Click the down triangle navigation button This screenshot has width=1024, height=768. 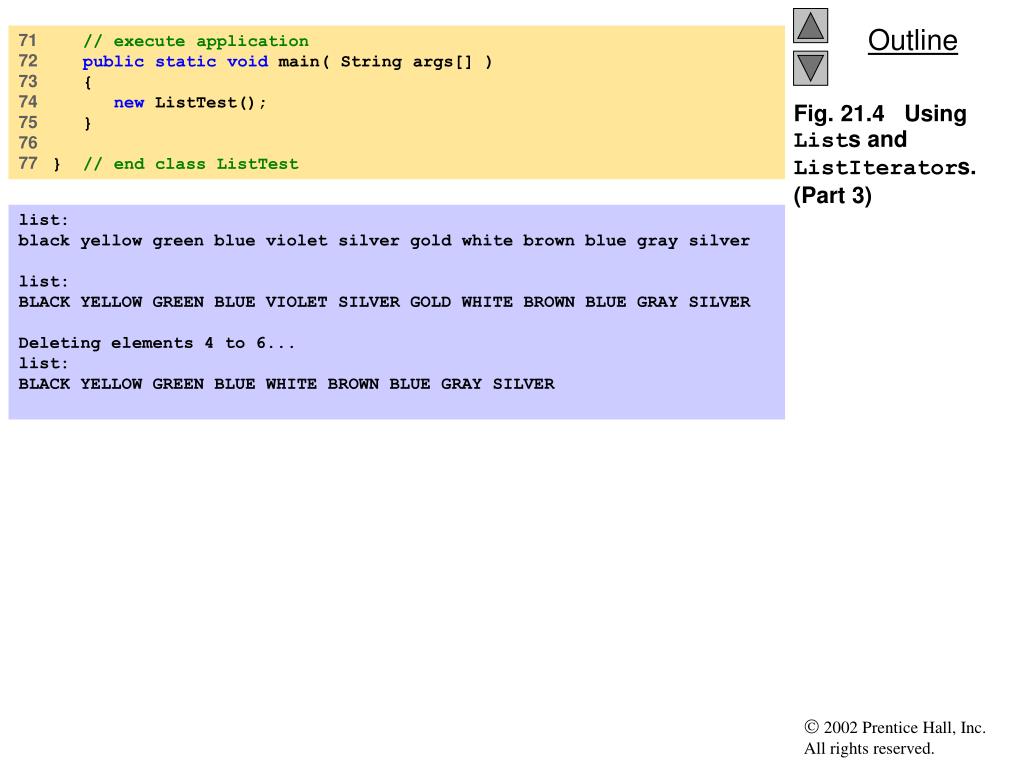click(810, 69)
